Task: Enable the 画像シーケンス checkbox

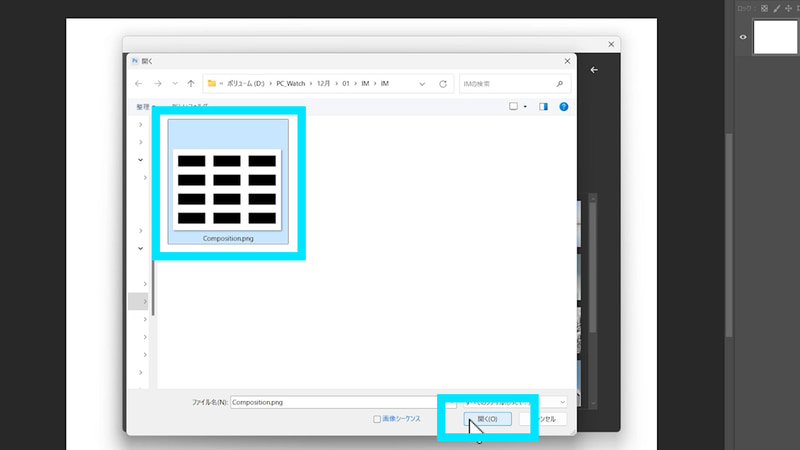Action: [377, 419]
